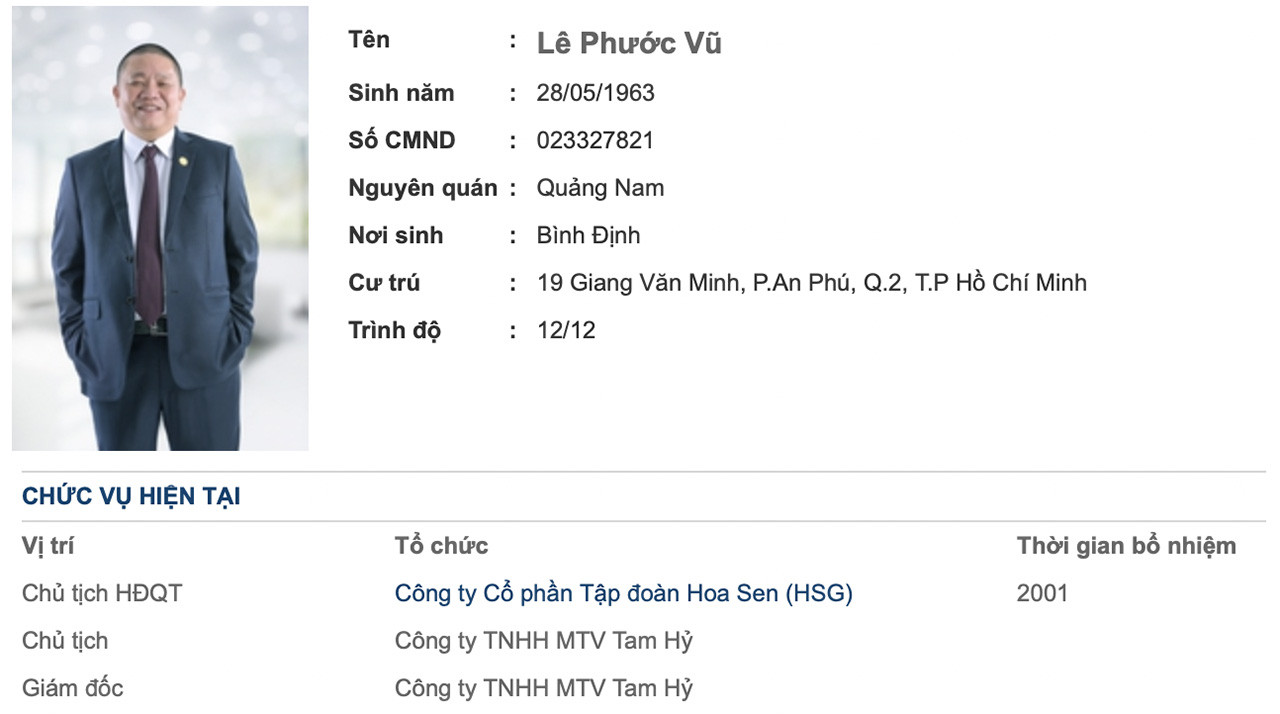Select the education level value 12/12
Image resolution: width=1280 pixels, height=714 pixels.
click(566, 330)
